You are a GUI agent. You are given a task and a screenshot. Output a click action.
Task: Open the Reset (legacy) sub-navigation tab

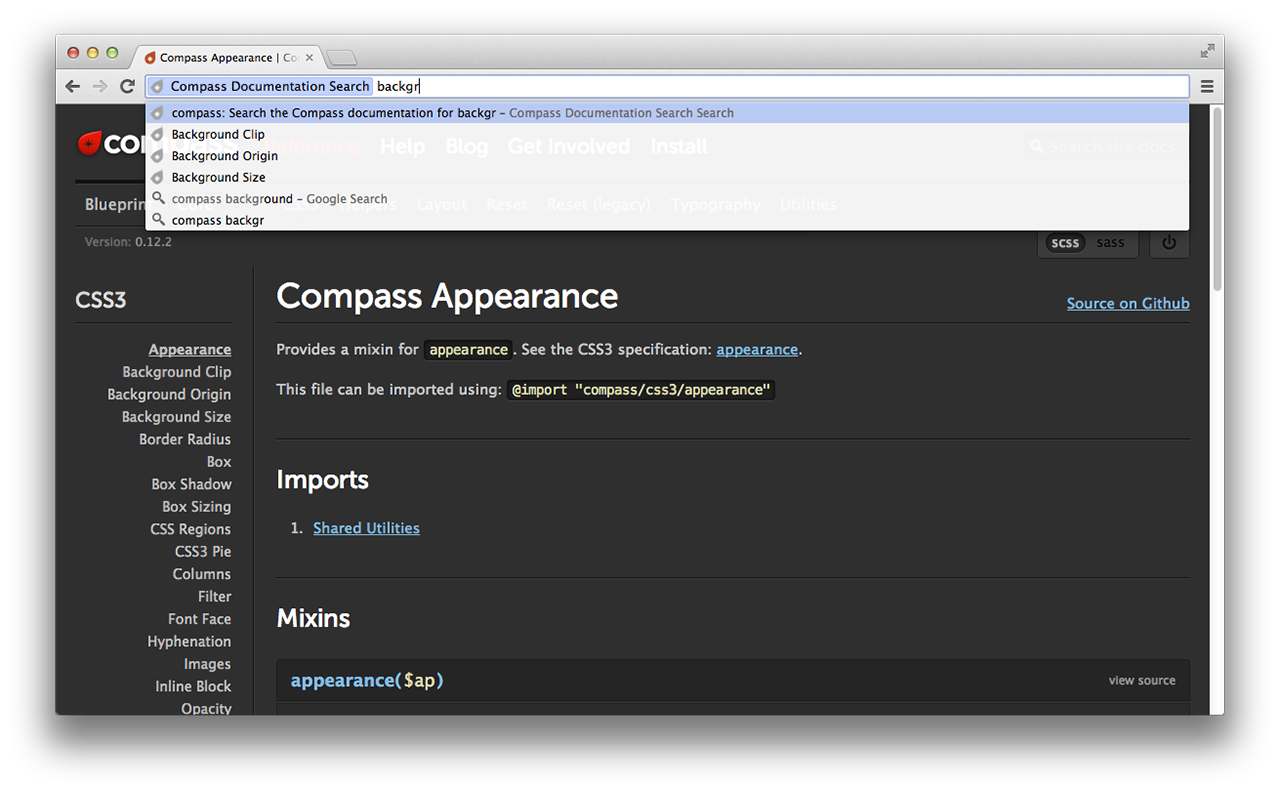point(598,204)
